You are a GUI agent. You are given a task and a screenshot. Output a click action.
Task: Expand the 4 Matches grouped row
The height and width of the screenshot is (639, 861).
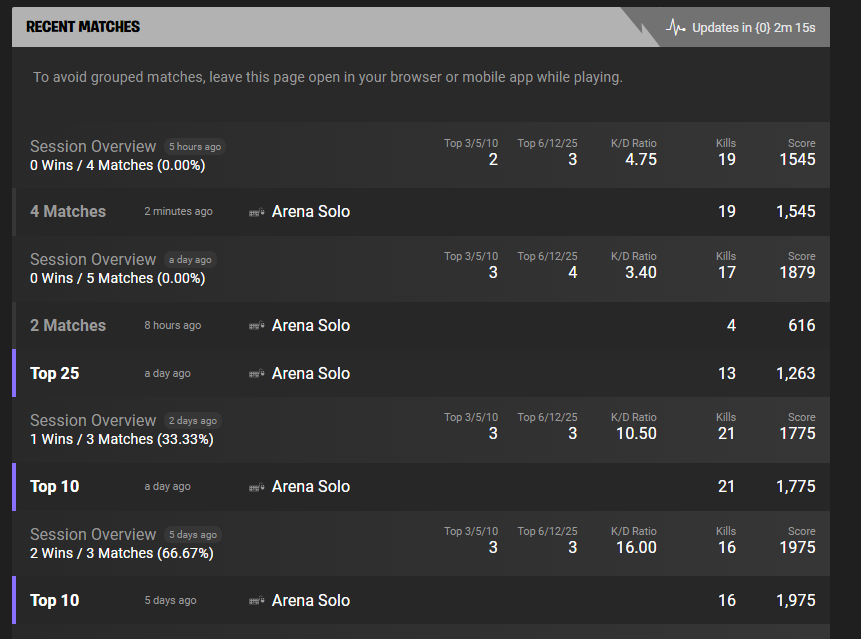[421, 212]
